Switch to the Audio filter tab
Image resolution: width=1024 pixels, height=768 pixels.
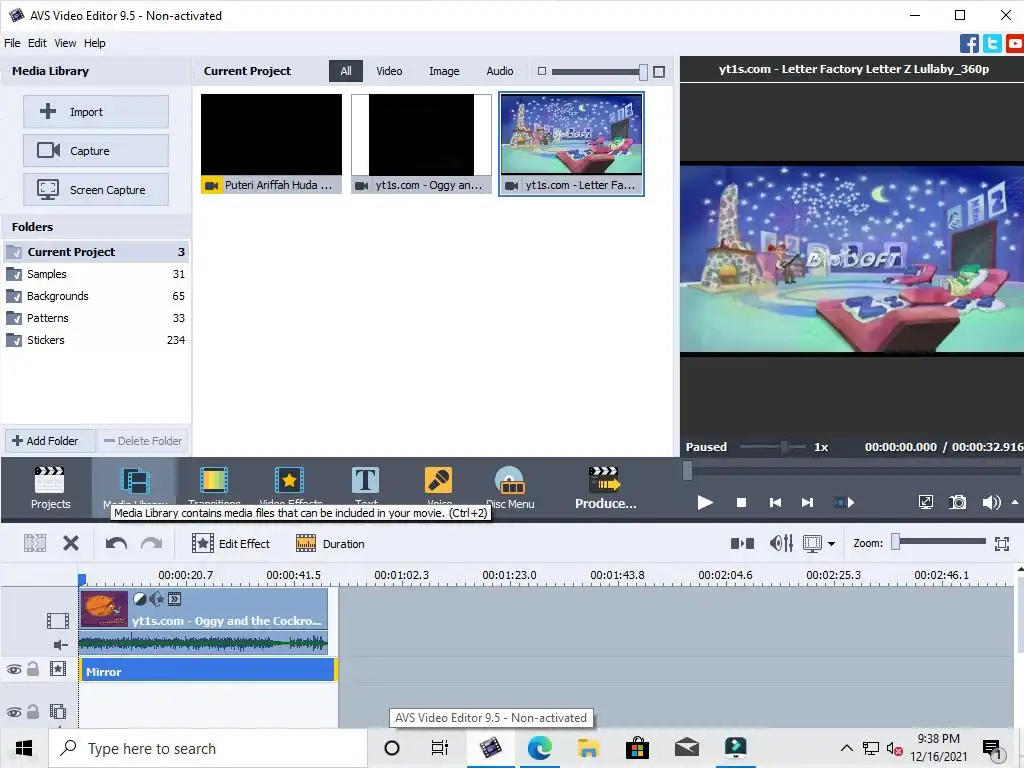(500, 71)
